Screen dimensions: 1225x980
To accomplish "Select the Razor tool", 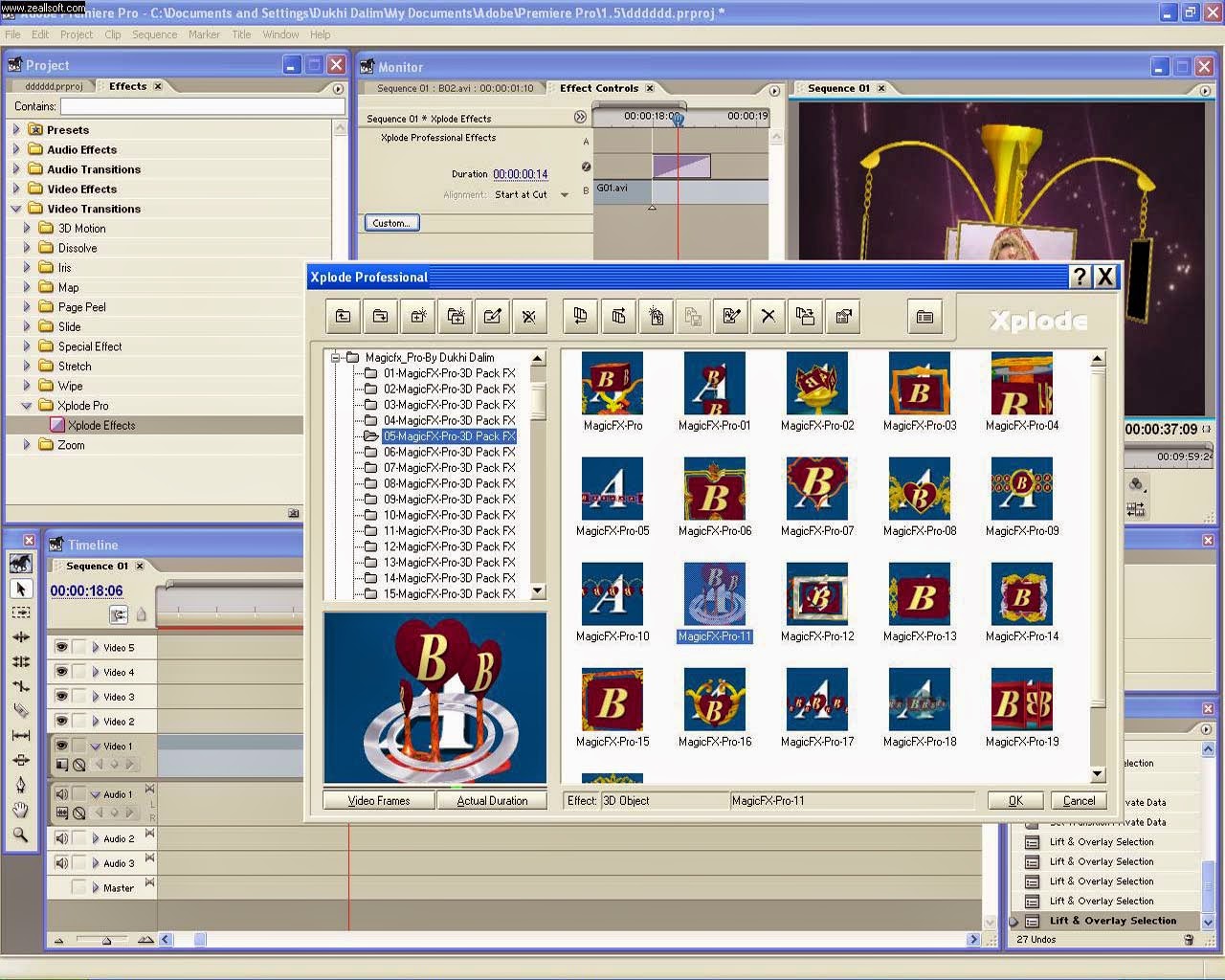I will pyautogui.click(x=21, y=710).
